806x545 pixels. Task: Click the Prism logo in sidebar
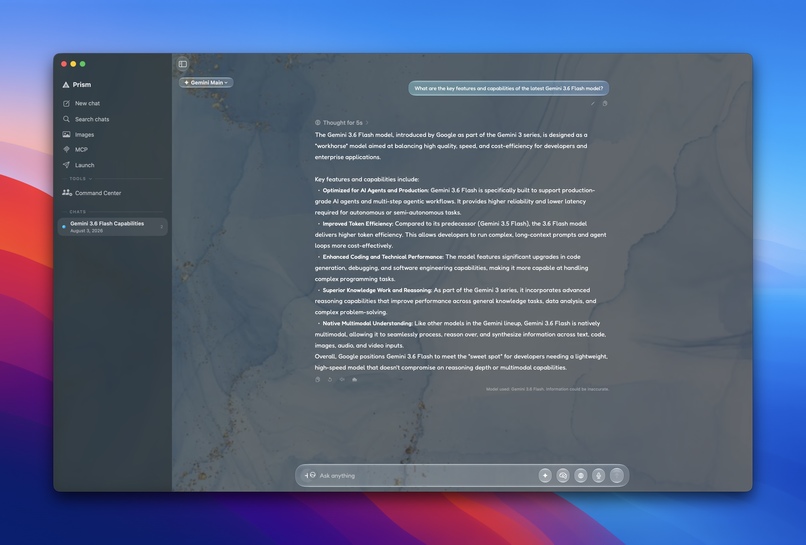(x=66, y=85)
